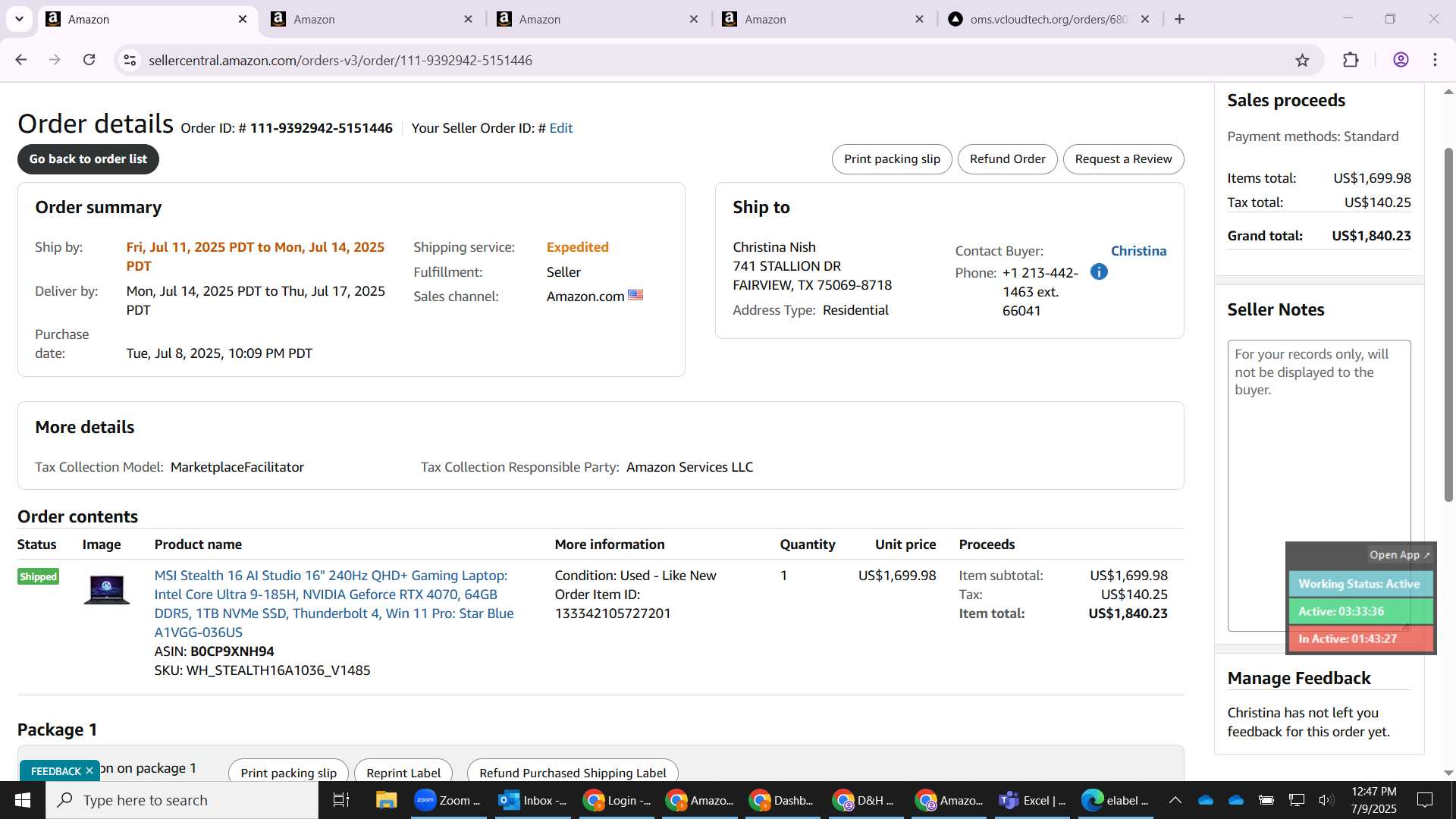Click the volume icon in system tray
This screenshot has height=819, width=1456.
[1326, 800]
